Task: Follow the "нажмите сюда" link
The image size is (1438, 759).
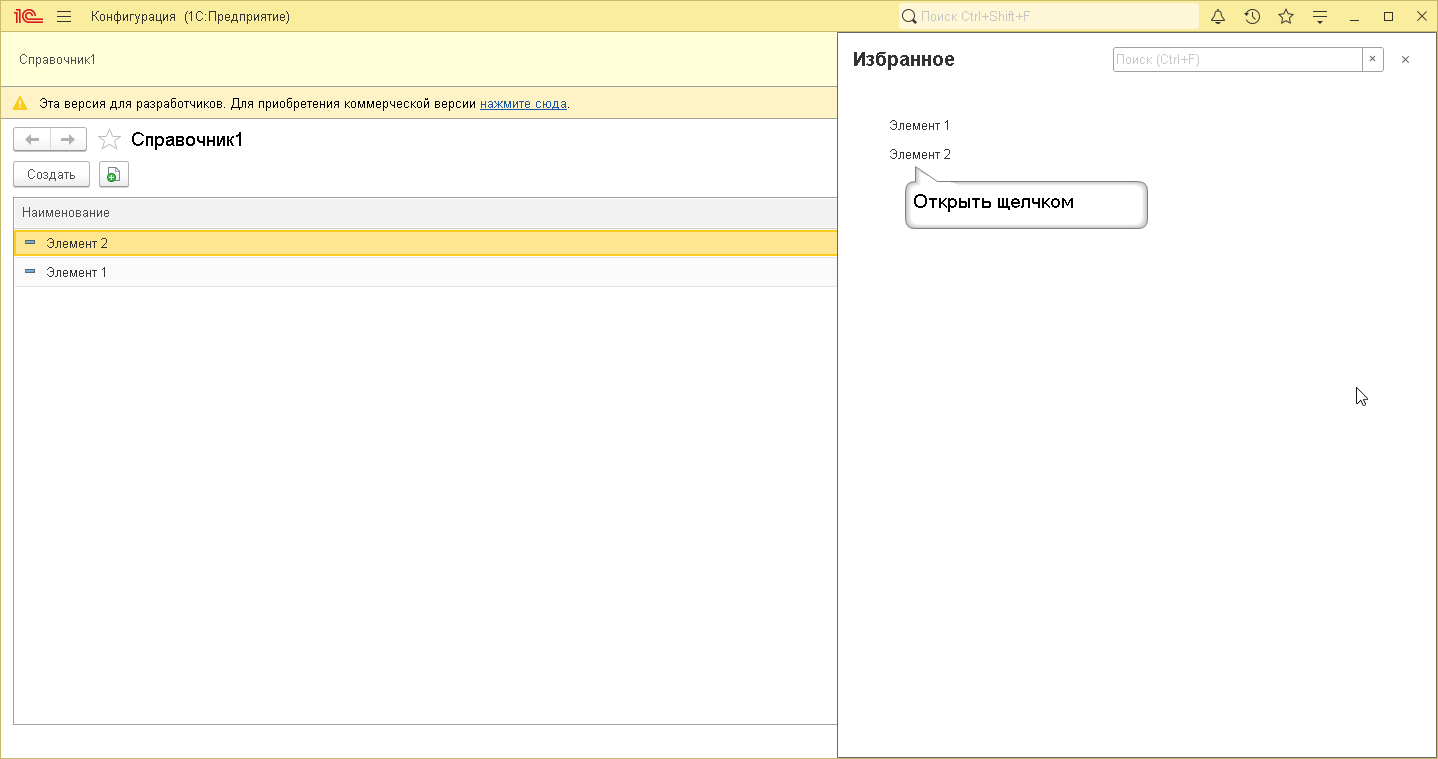Action: [523, 104]
